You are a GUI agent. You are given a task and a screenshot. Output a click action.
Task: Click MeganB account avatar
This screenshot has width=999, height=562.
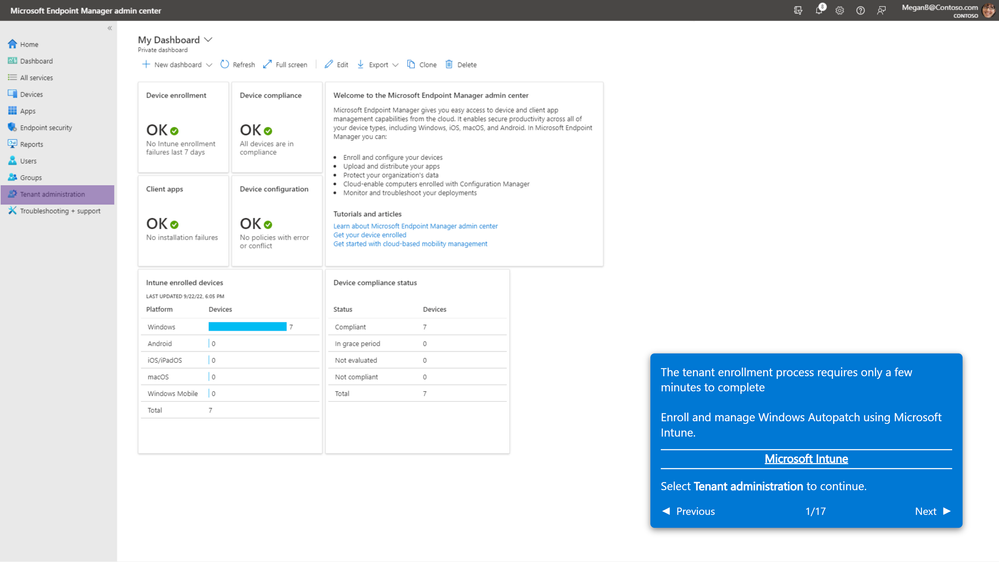pyautogui.click(x=988, y=10)
